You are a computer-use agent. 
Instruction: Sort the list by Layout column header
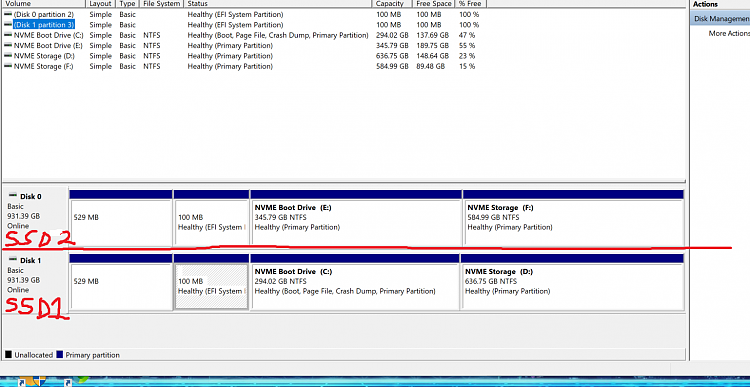[x=101, y=4]
